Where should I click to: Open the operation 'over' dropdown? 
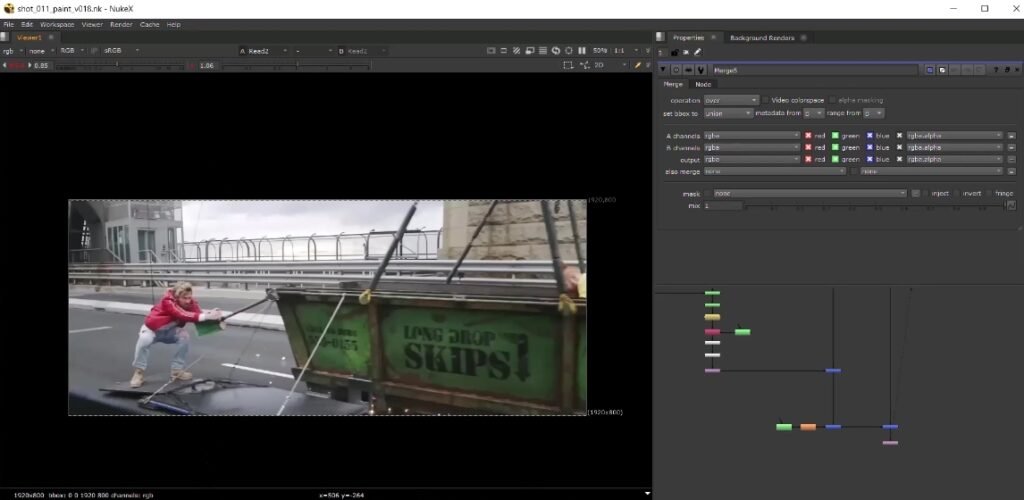click(731, 100)
